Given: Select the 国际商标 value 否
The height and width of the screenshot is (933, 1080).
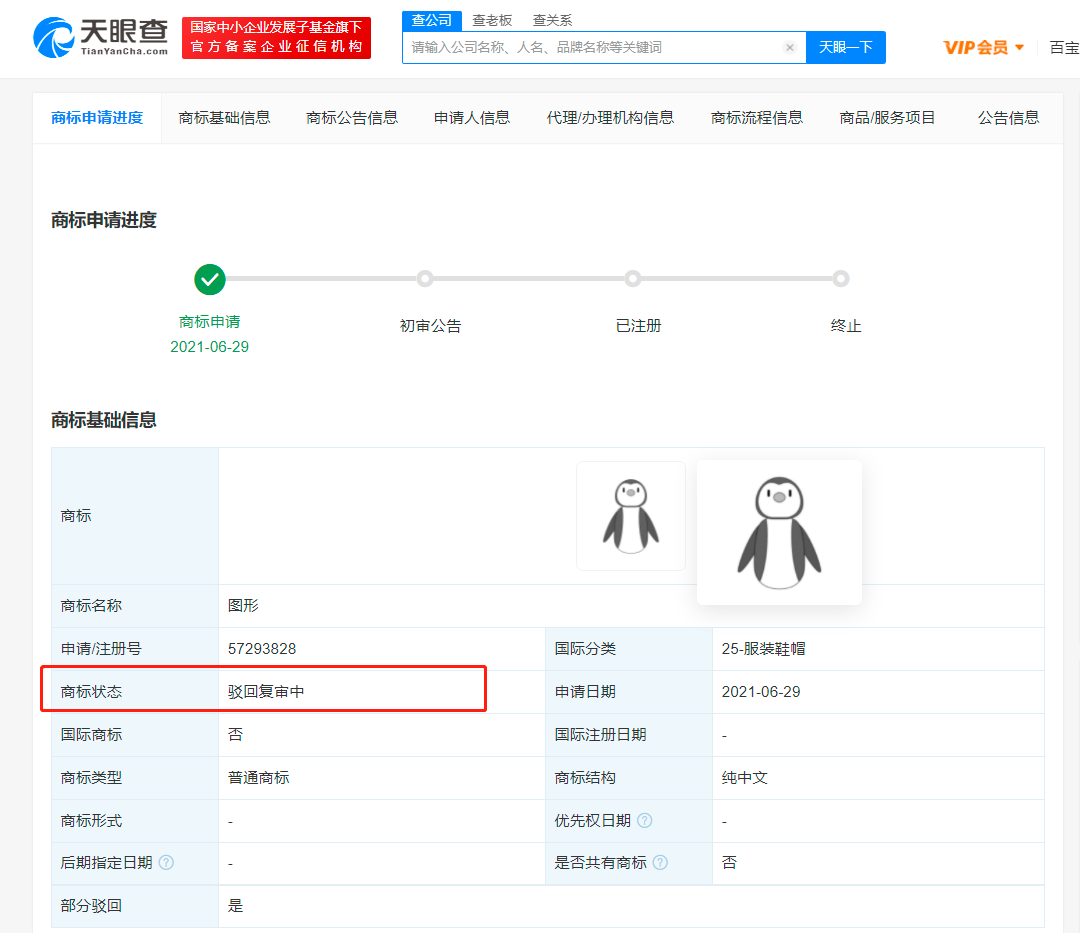Looking at the screenshot, I should pyautogui.click(x=236, y=735).
